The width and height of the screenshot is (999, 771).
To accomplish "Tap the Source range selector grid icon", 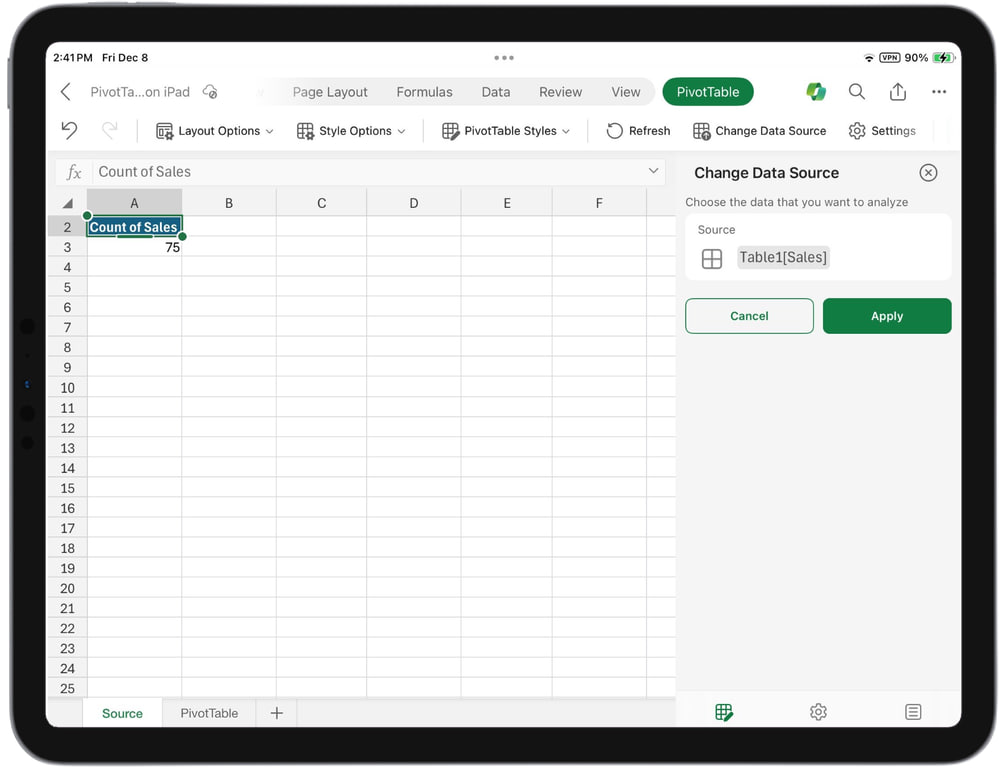I will pos(712,258).
